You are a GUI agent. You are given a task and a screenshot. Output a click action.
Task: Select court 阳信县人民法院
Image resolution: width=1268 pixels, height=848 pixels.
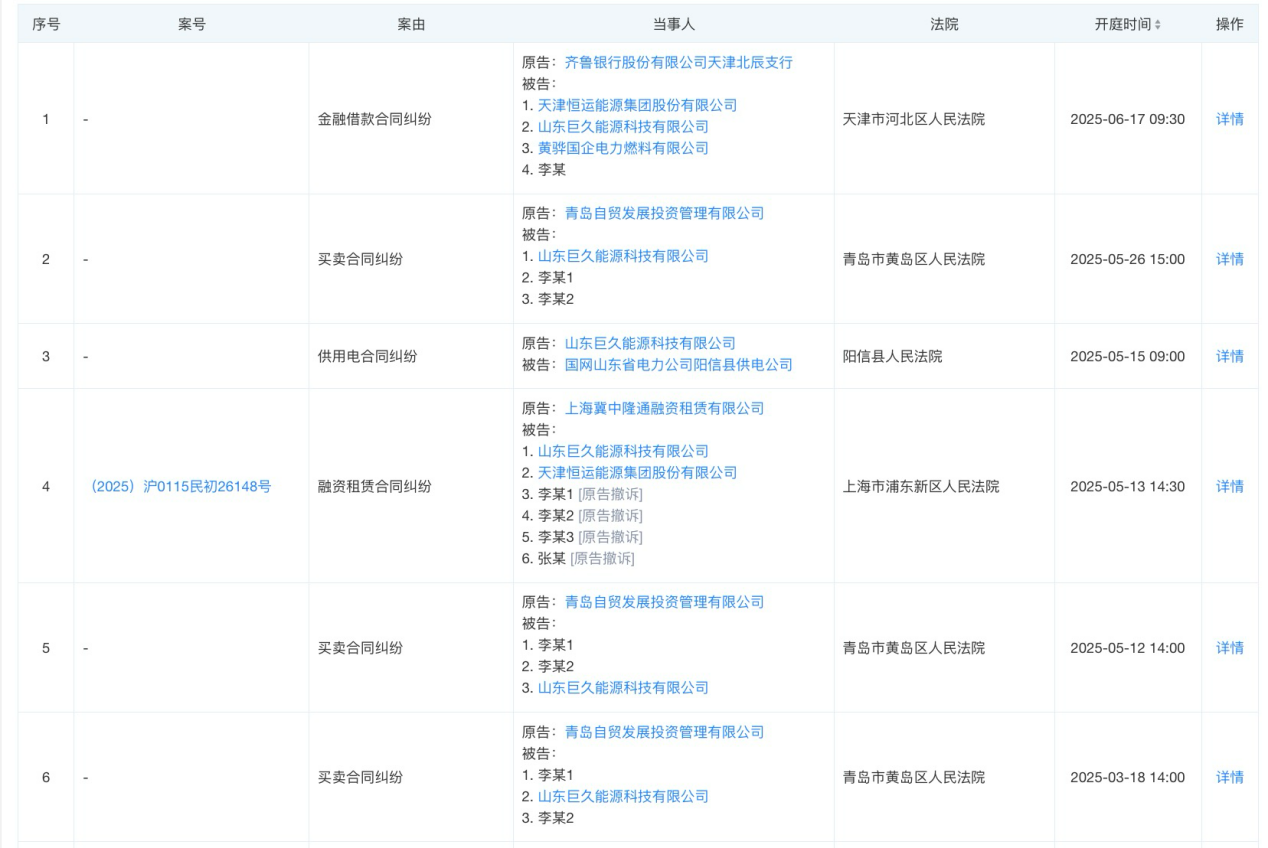point(893,356)
